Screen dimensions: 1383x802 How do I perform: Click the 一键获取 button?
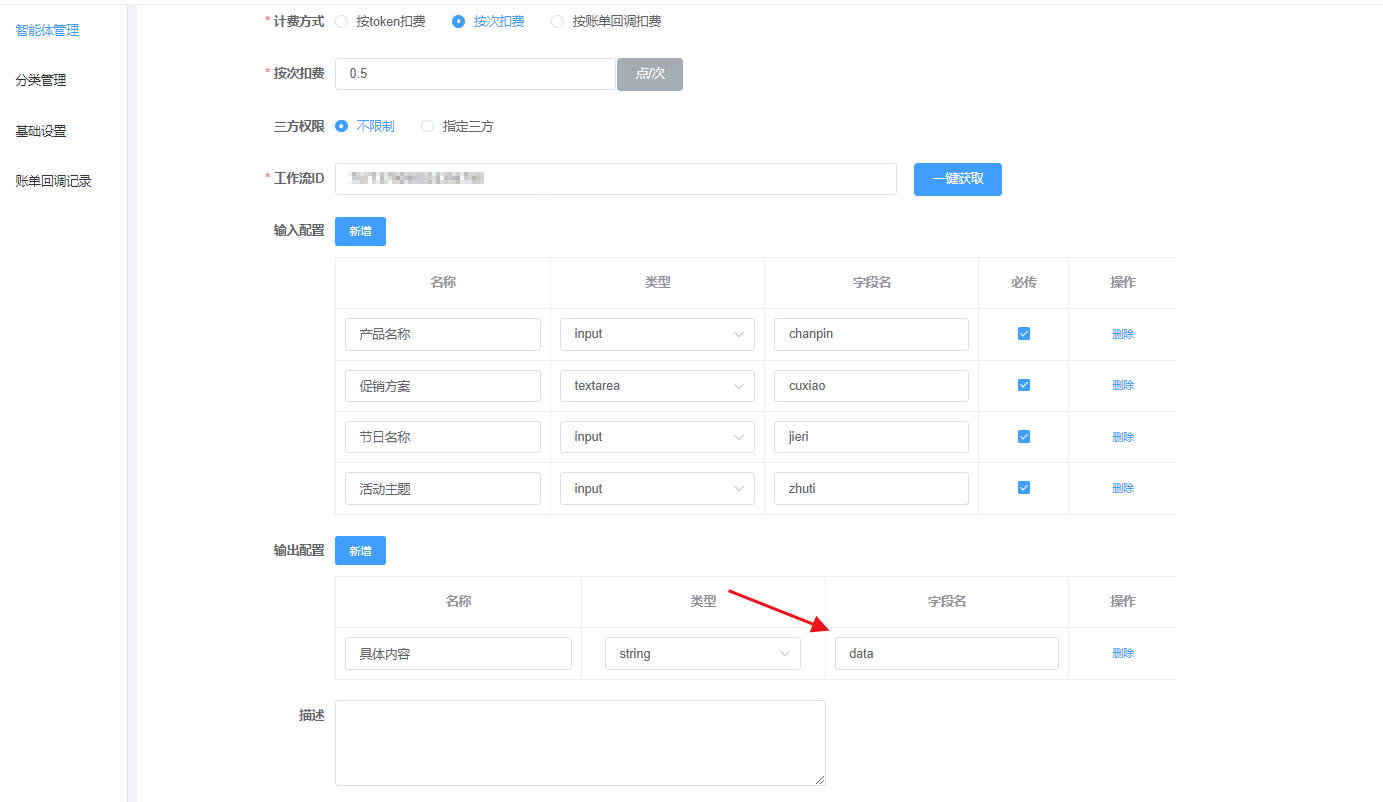[957, 179]
